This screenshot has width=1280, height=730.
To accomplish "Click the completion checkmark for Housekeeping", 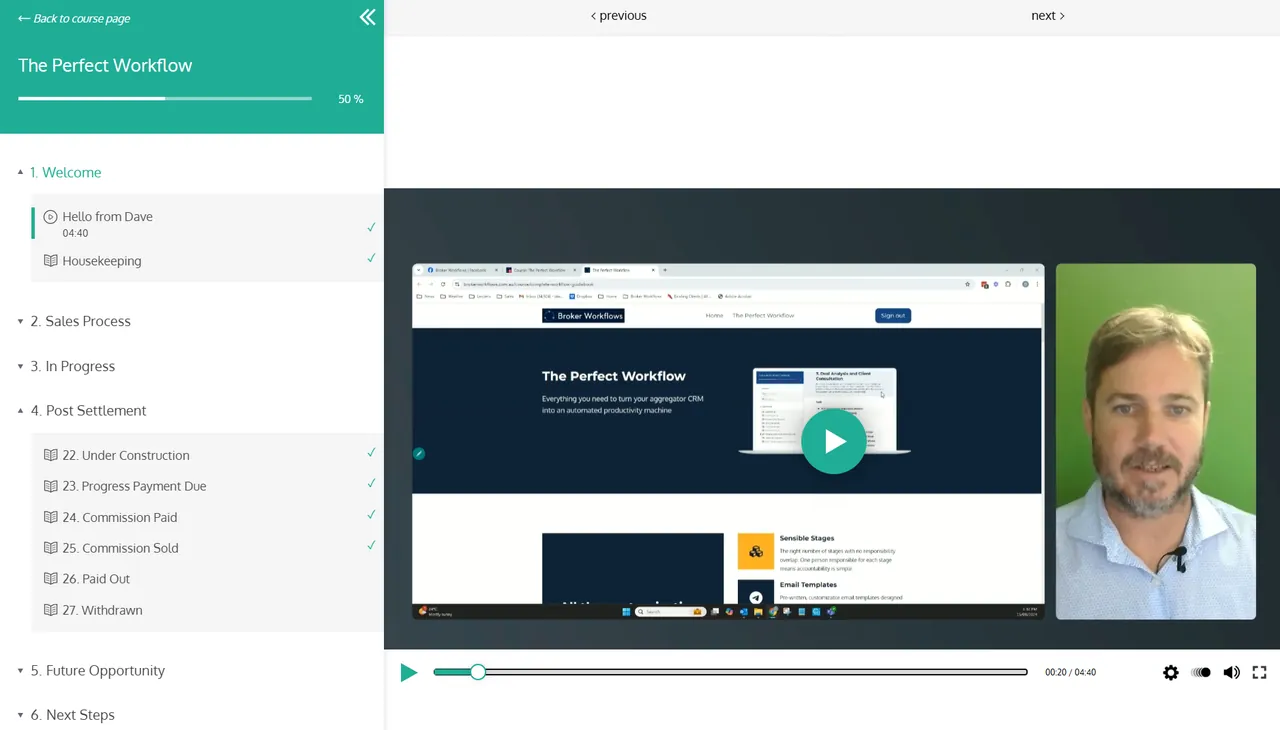I will click(x=371, y=258).
